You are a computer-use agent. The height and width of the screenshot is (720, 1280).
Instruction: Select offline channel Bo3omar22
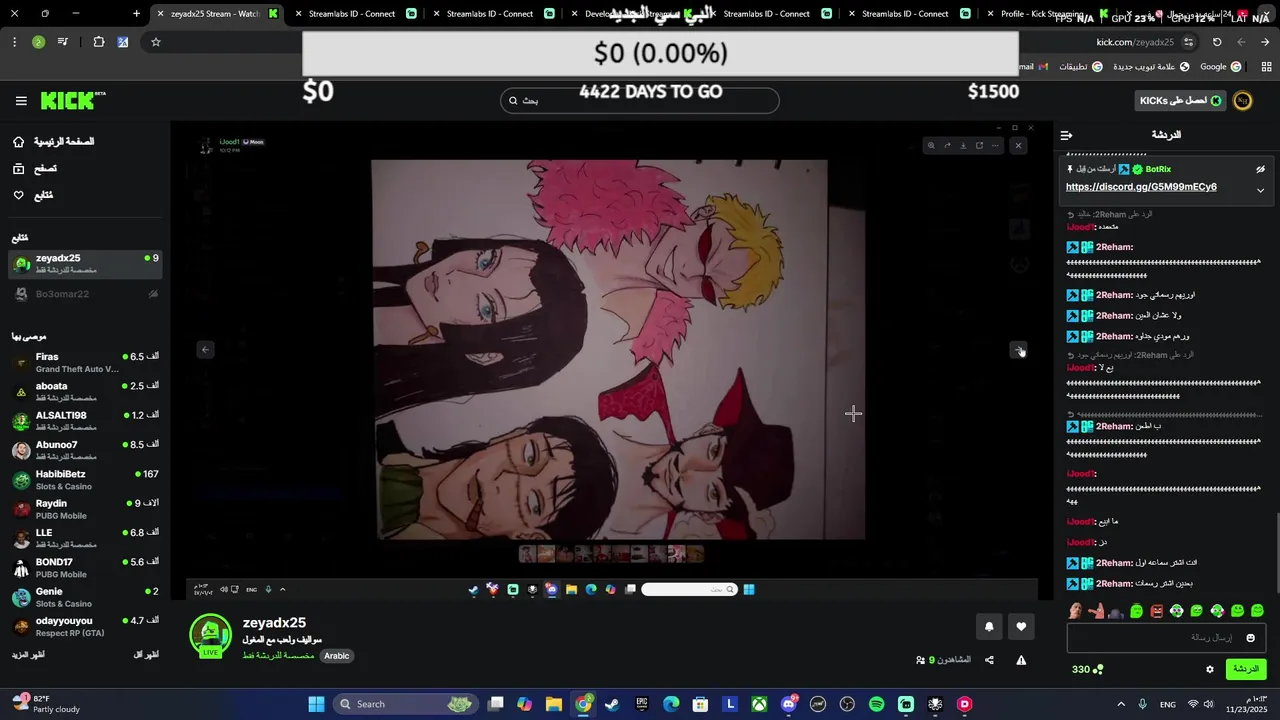[85, 294]
